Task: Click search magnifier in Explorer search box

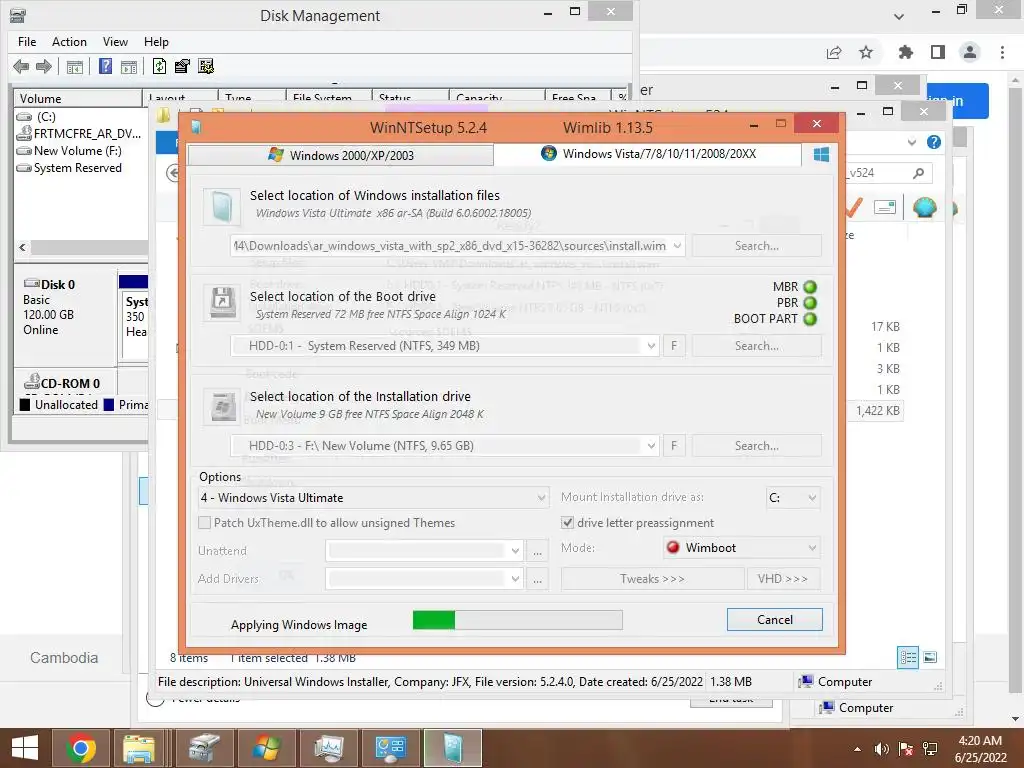Action: pyautogui.click(x=919, y=173)
